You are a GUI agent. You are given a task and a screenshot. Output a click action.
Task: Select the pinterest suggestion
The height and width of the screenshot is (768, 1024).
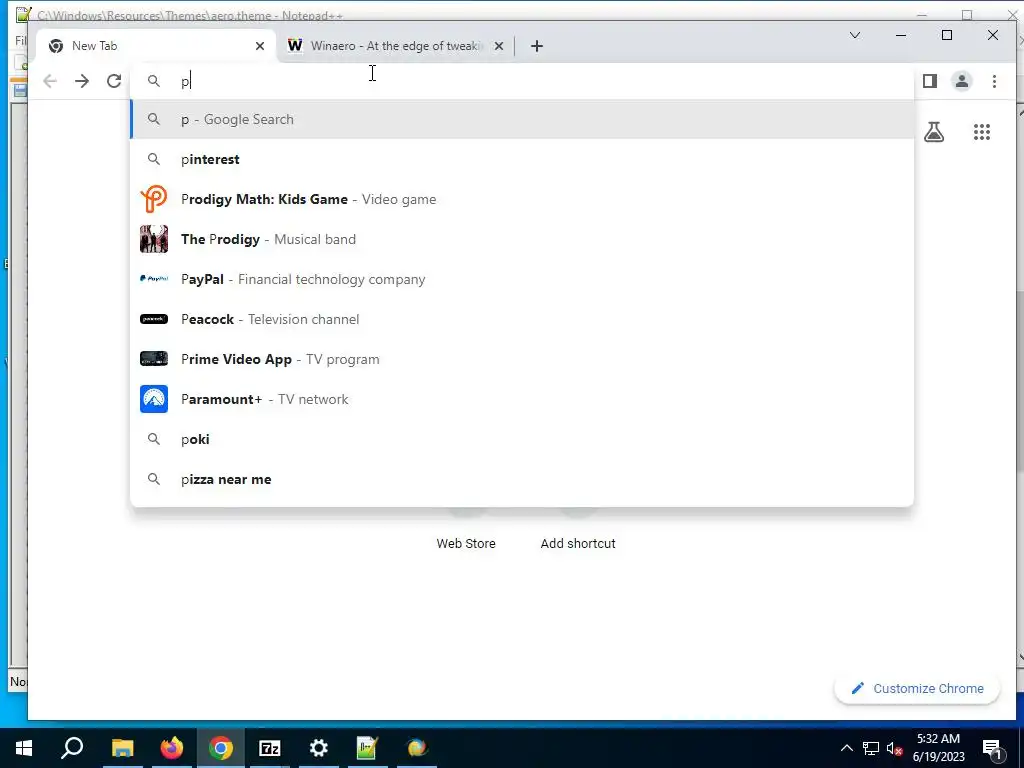pyautogui.click(x=522, y=159)
